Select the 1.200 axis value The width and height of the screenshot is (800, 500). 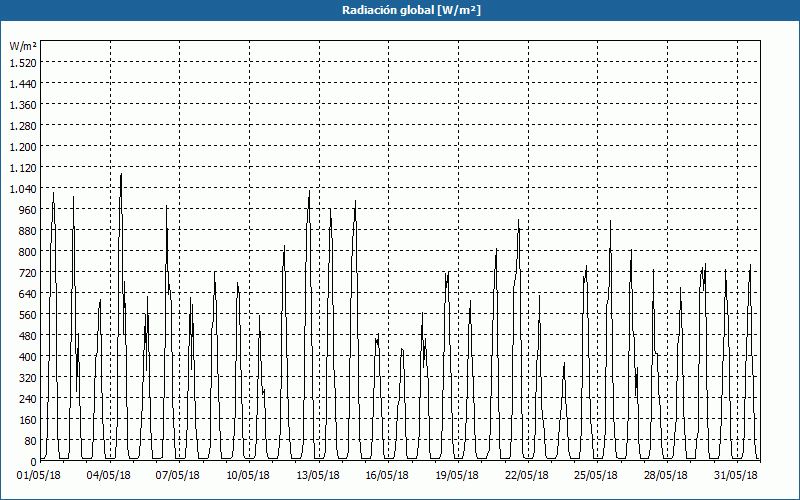click(x=23, y=146)
